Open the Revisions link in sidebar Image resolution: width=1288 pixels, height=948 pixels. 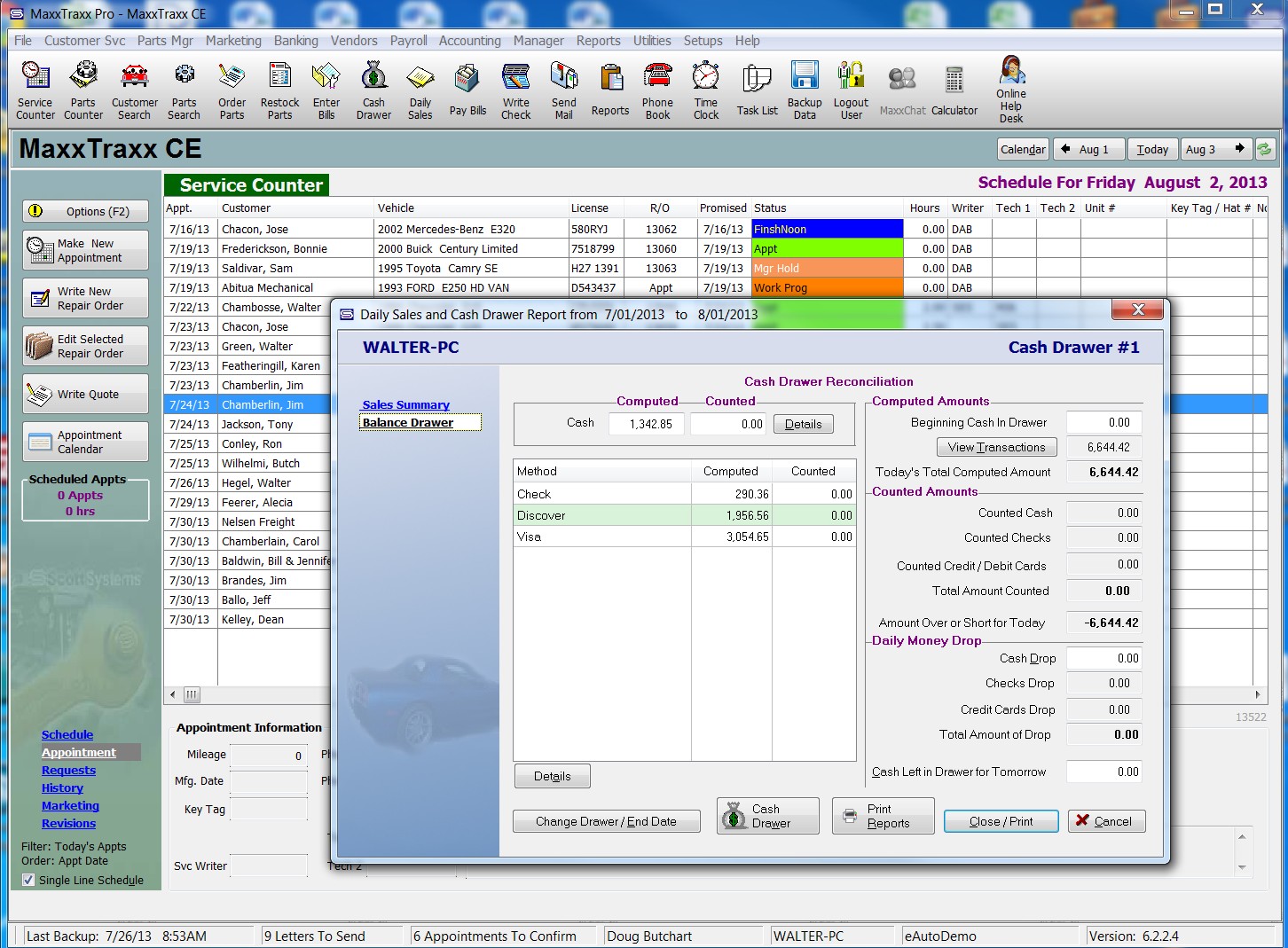(x=68, y=823)
